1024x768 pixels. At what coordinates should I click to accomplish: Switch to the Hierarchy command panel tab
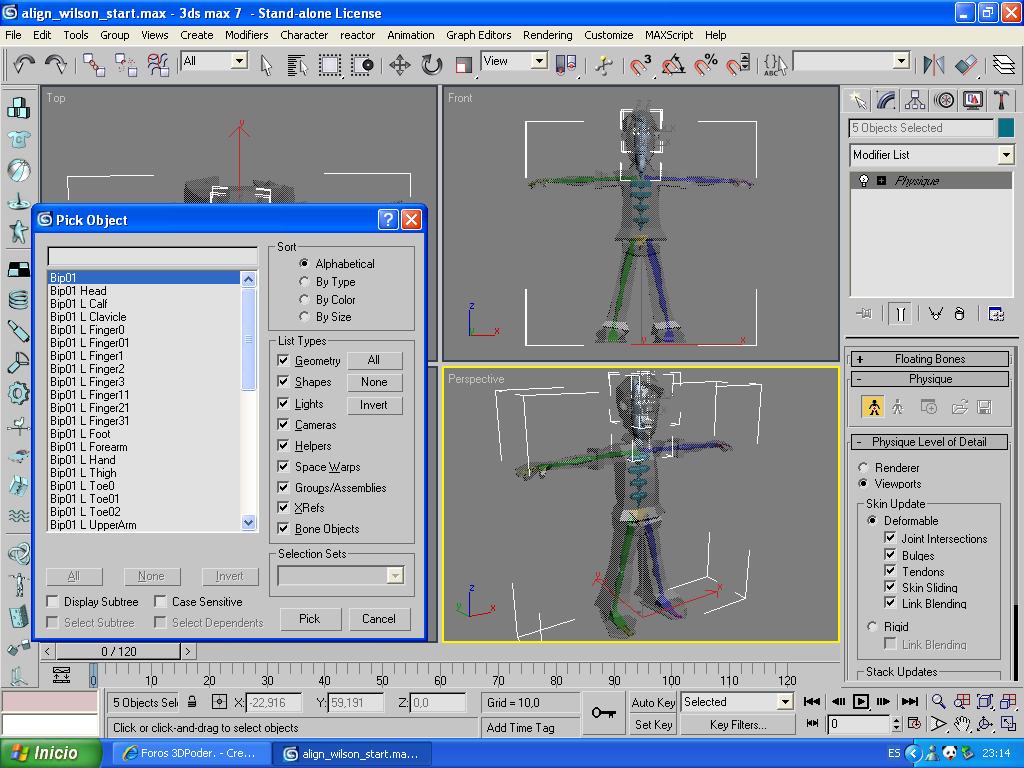pos(915,100)
